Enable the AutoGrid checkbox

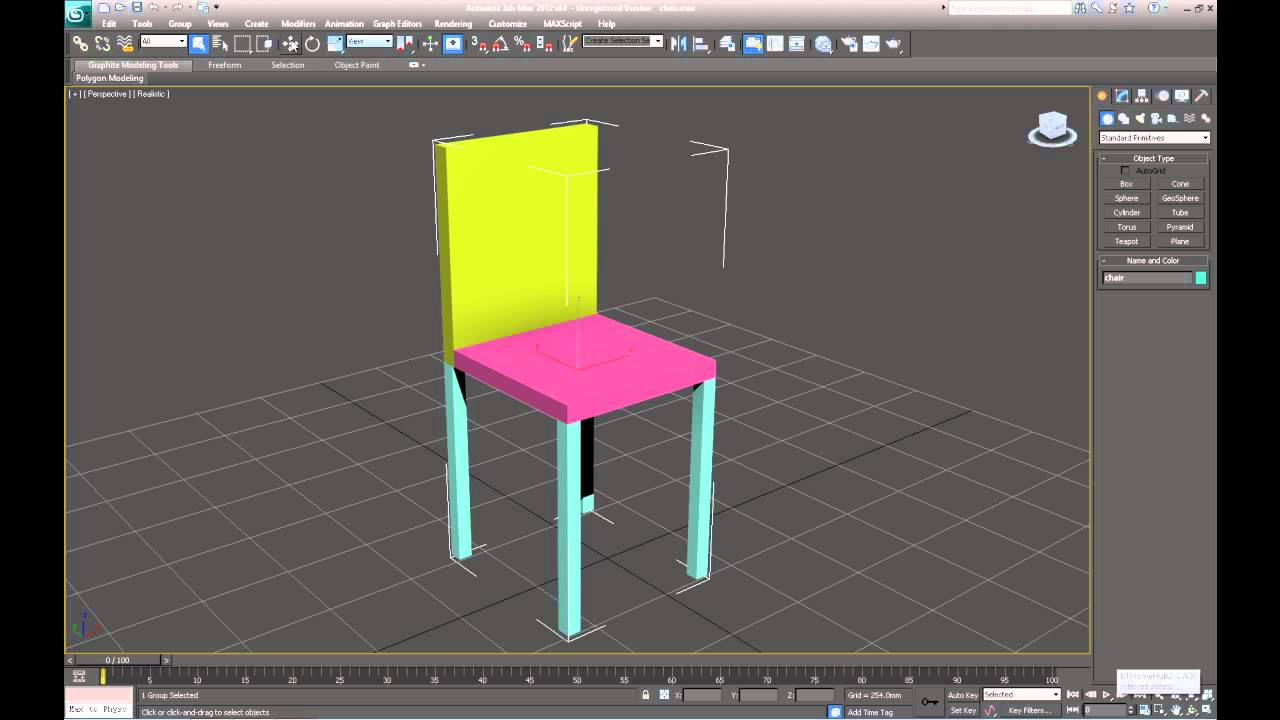(1125, 171)
